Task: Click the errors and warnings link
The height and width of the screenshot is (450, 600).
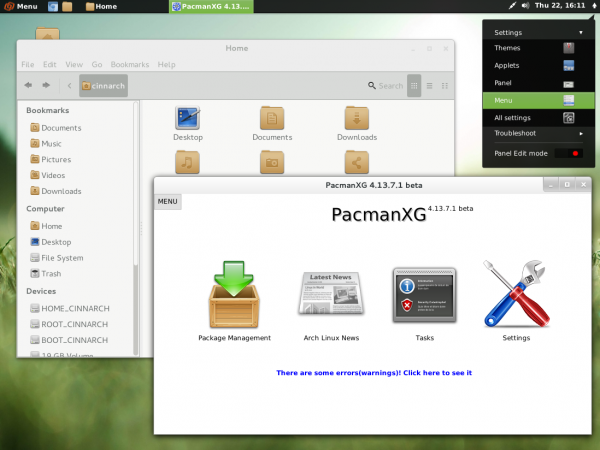Action: [x=374, y=373]
